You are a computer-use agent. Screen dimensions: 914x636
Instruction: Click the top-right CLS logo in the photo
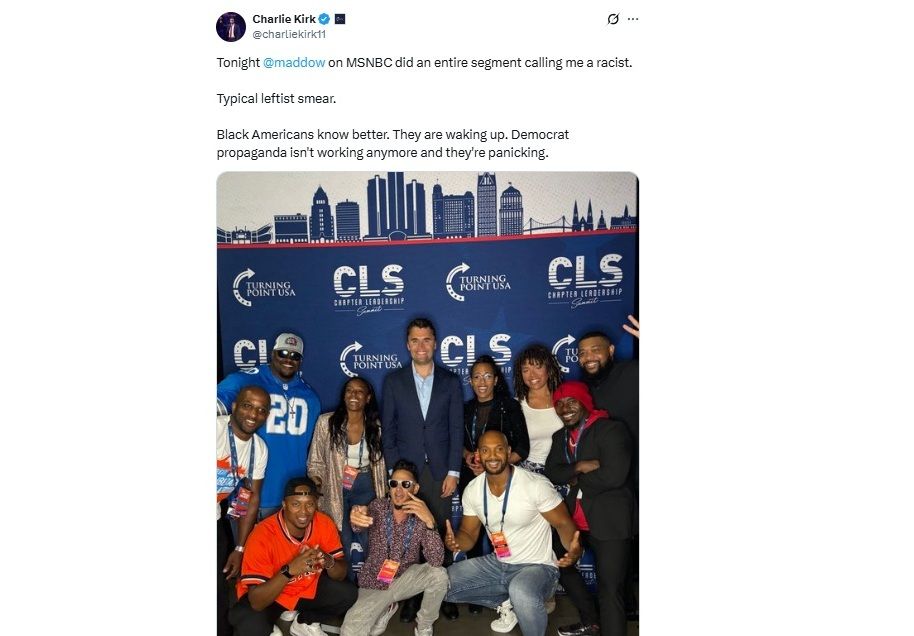585,281
